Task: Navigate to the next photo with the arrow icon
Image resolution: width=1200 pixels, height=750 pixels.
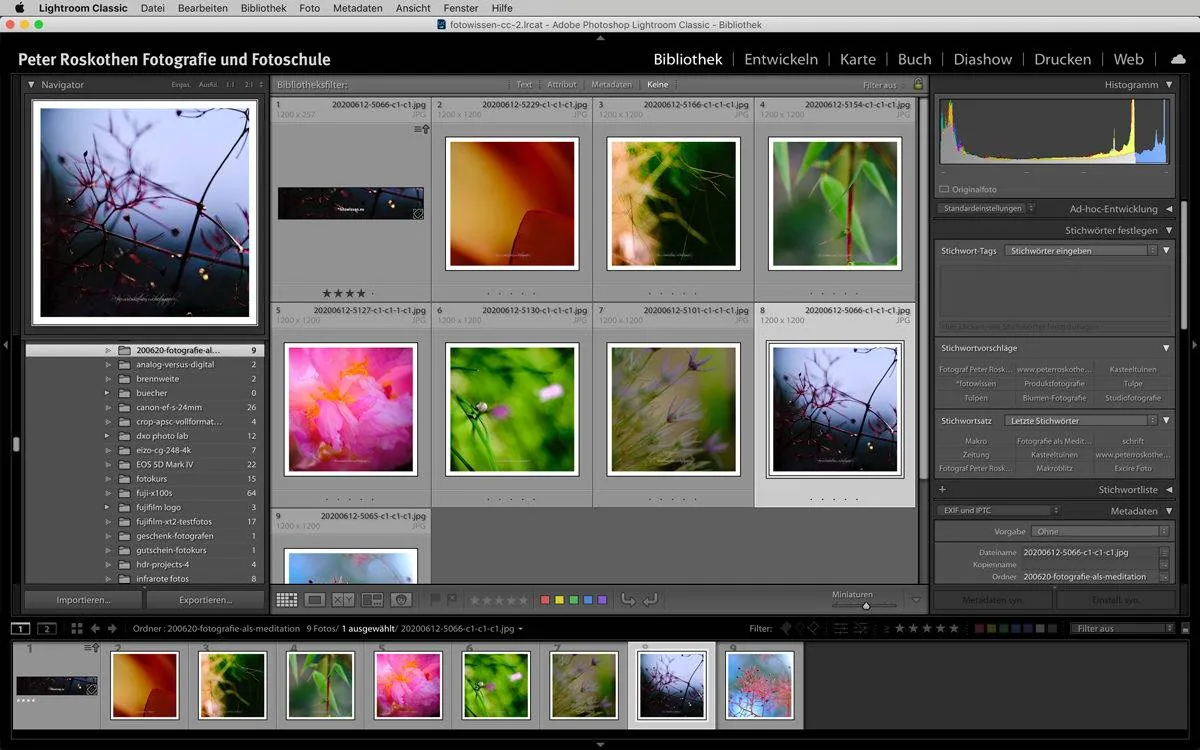Action: [113, 628]
